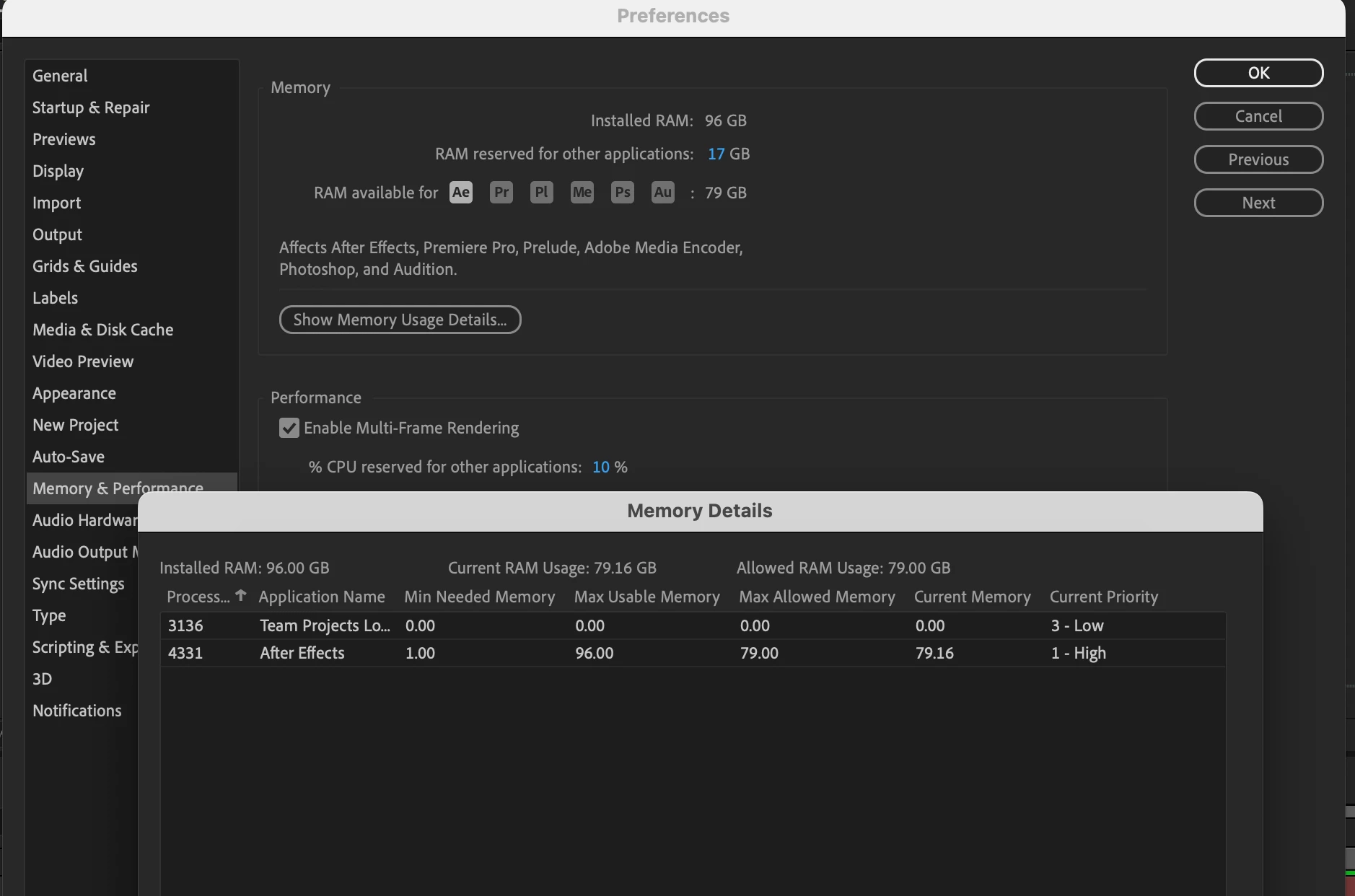Go to Previous preferences page
1355x896 pixels.
click(1258, 159)
